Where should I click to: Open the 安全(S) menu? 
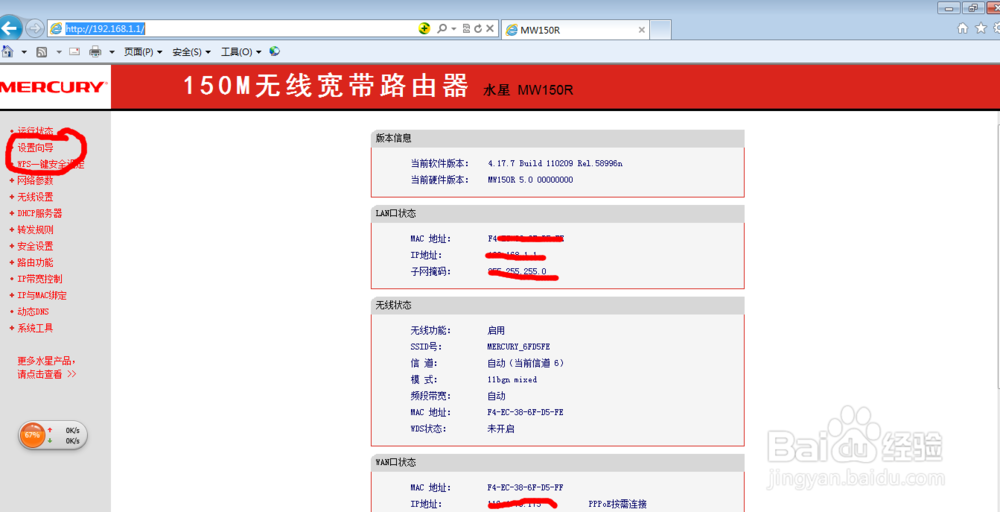click(x=191, y=52)
